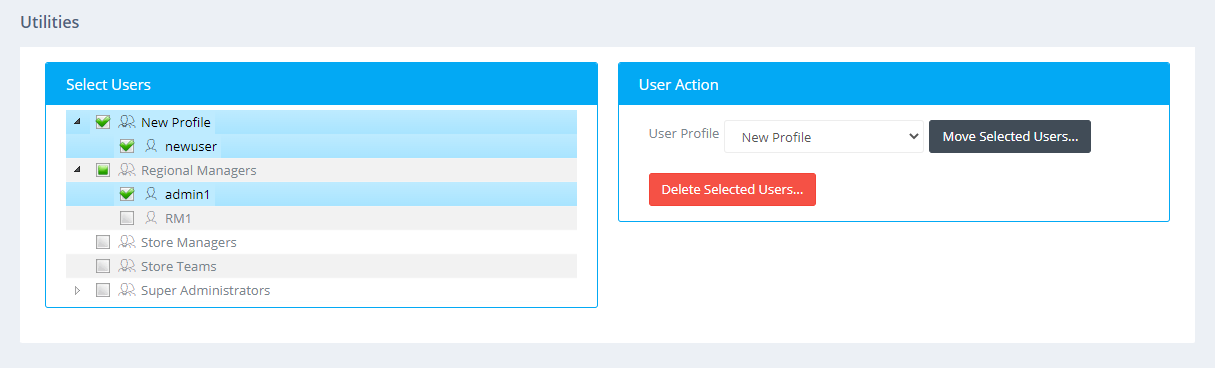Click the Store Managers group icon
This screenshot has height=368, width=1215.
[127, 242]
